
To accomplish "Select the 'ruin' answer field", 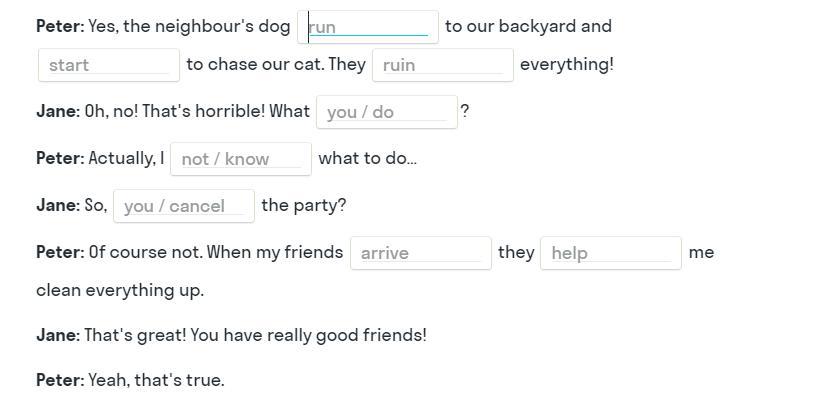I will coord(443,65).
